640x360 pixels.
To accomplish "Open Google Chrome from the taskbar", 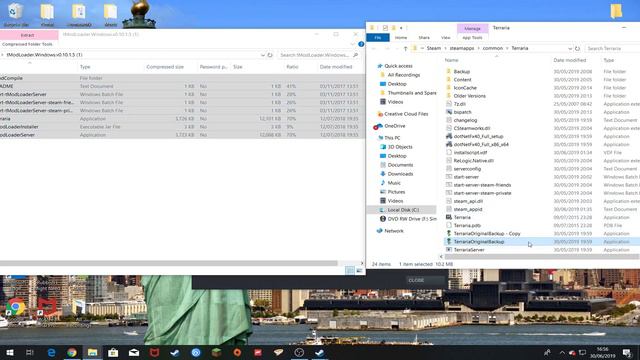I will point(72,353).
